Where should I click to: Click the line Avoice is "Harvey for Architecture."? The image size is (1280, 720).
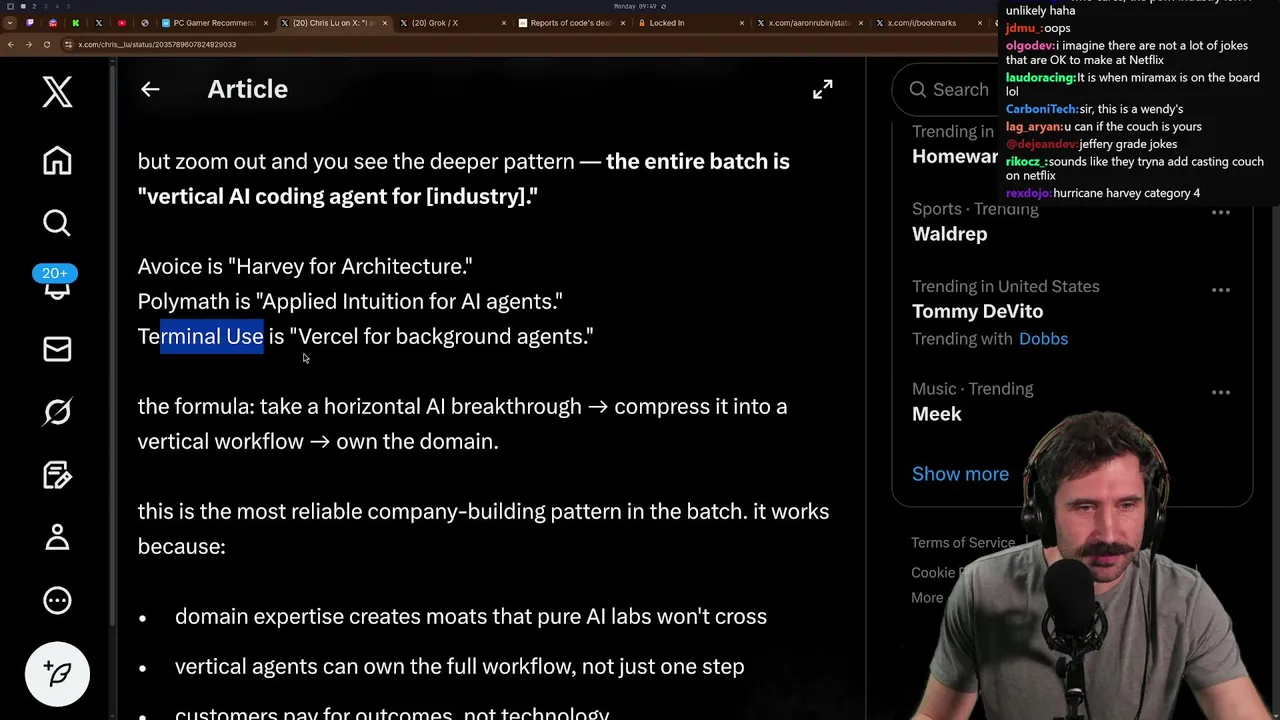[x=305, y=267]
